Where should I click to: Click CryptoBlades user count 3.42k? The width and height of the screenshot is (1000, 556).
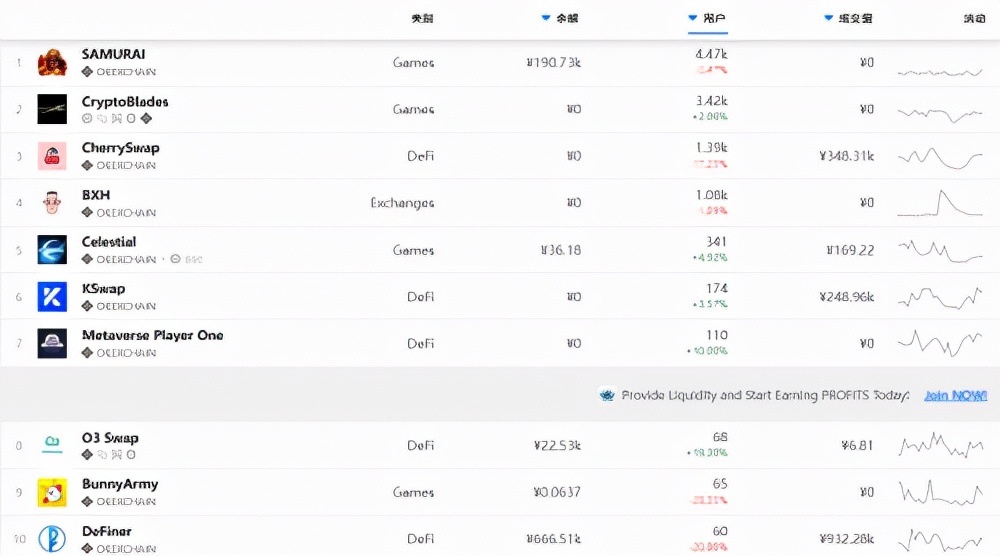(x=711, y=101)
